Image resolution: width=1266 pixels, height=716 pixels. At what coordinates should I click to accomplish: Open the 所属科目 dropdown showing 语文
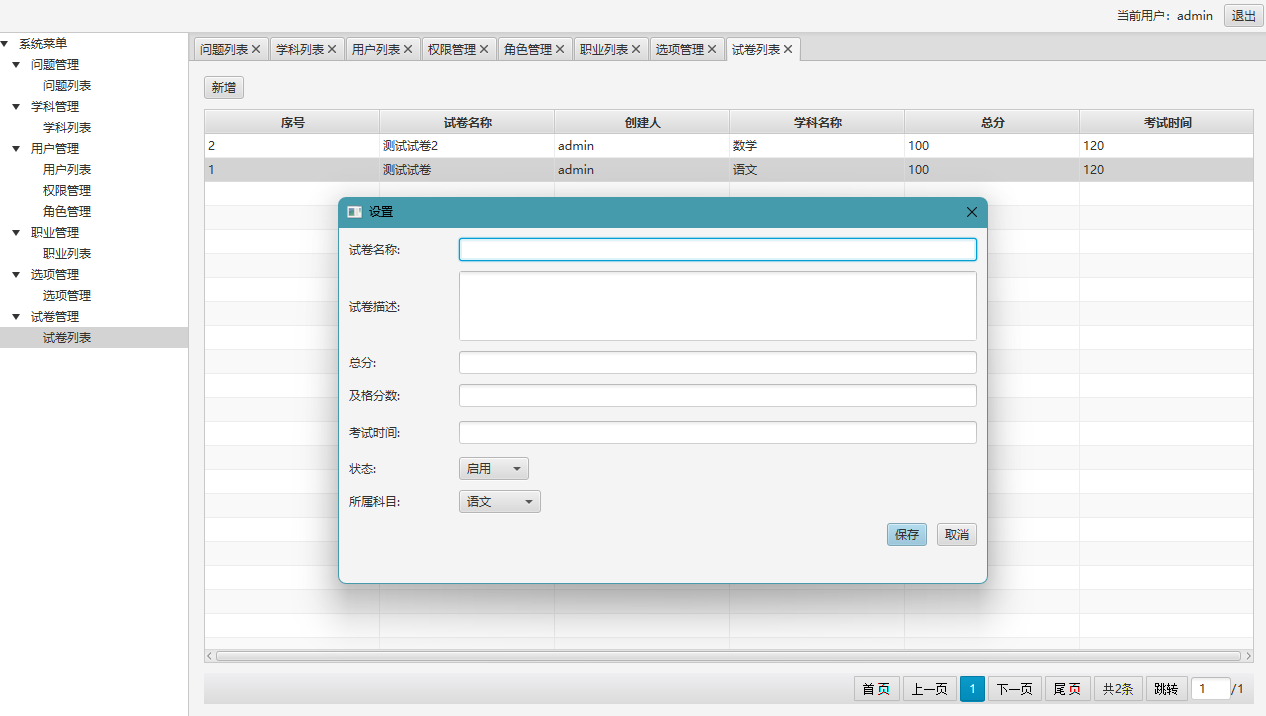(x=499, y=502)
